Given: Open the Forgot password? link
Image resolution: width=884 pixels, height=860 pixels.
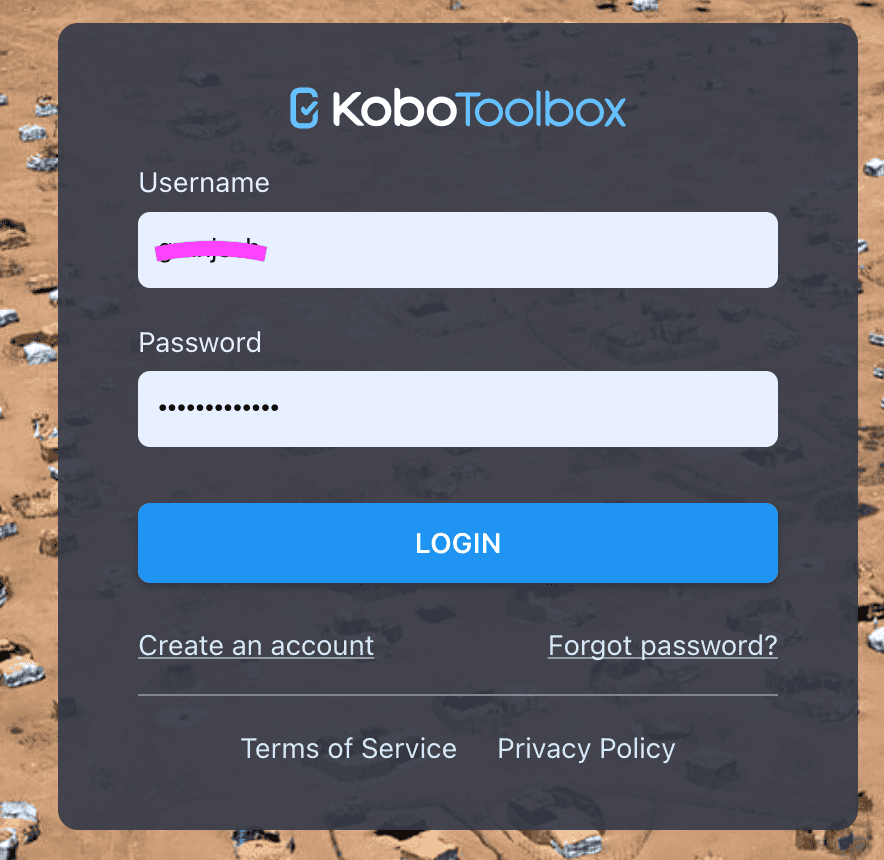Looking at the screenshot, I should tap(663, 646).
